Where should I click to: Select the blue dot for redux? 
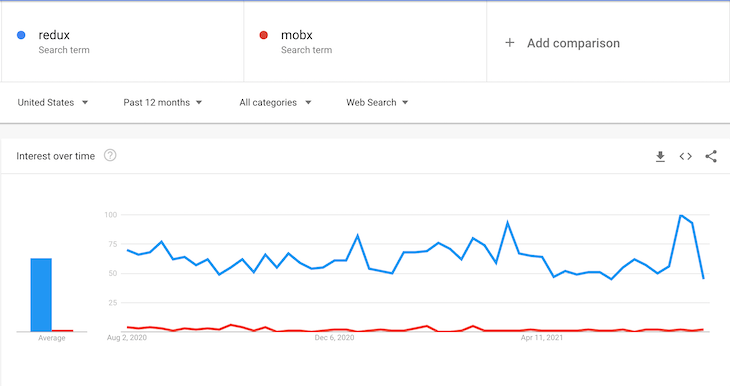[x=21, y=35]
